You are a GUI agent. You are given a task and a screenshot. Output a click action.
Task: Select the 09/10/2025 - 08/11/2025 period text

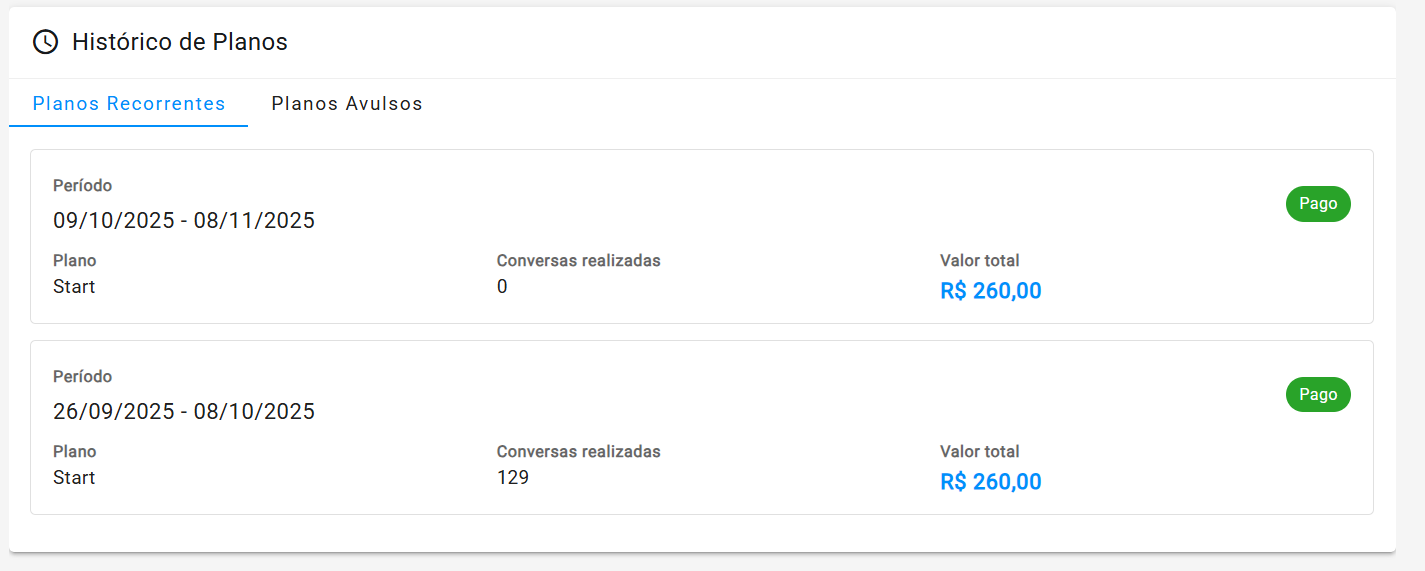pos(184,221)
